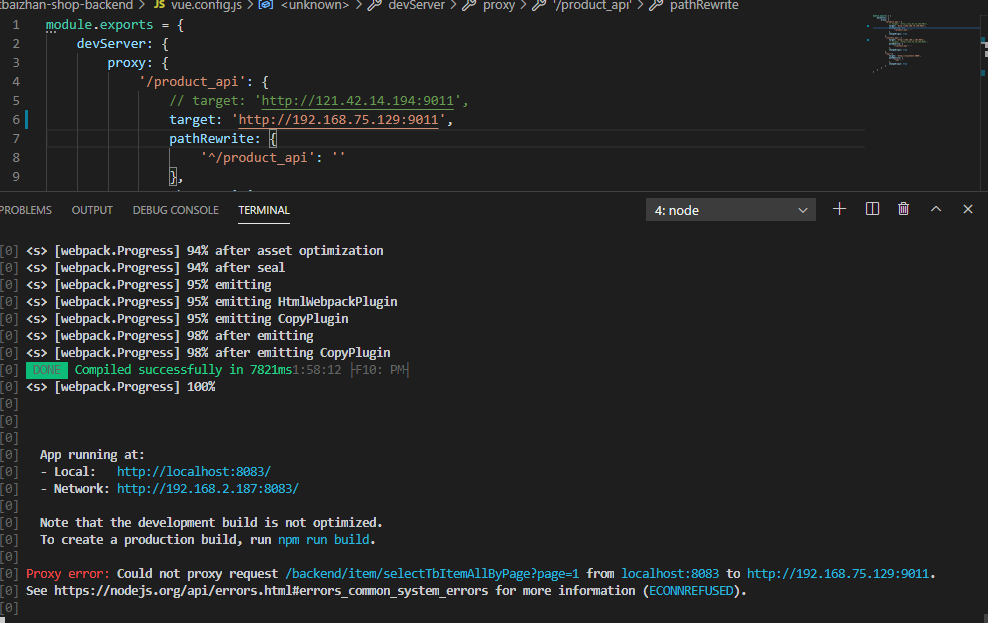Click the 'pathRewrite' key on line 7
The image size is (988, 623).
[210, 139]
